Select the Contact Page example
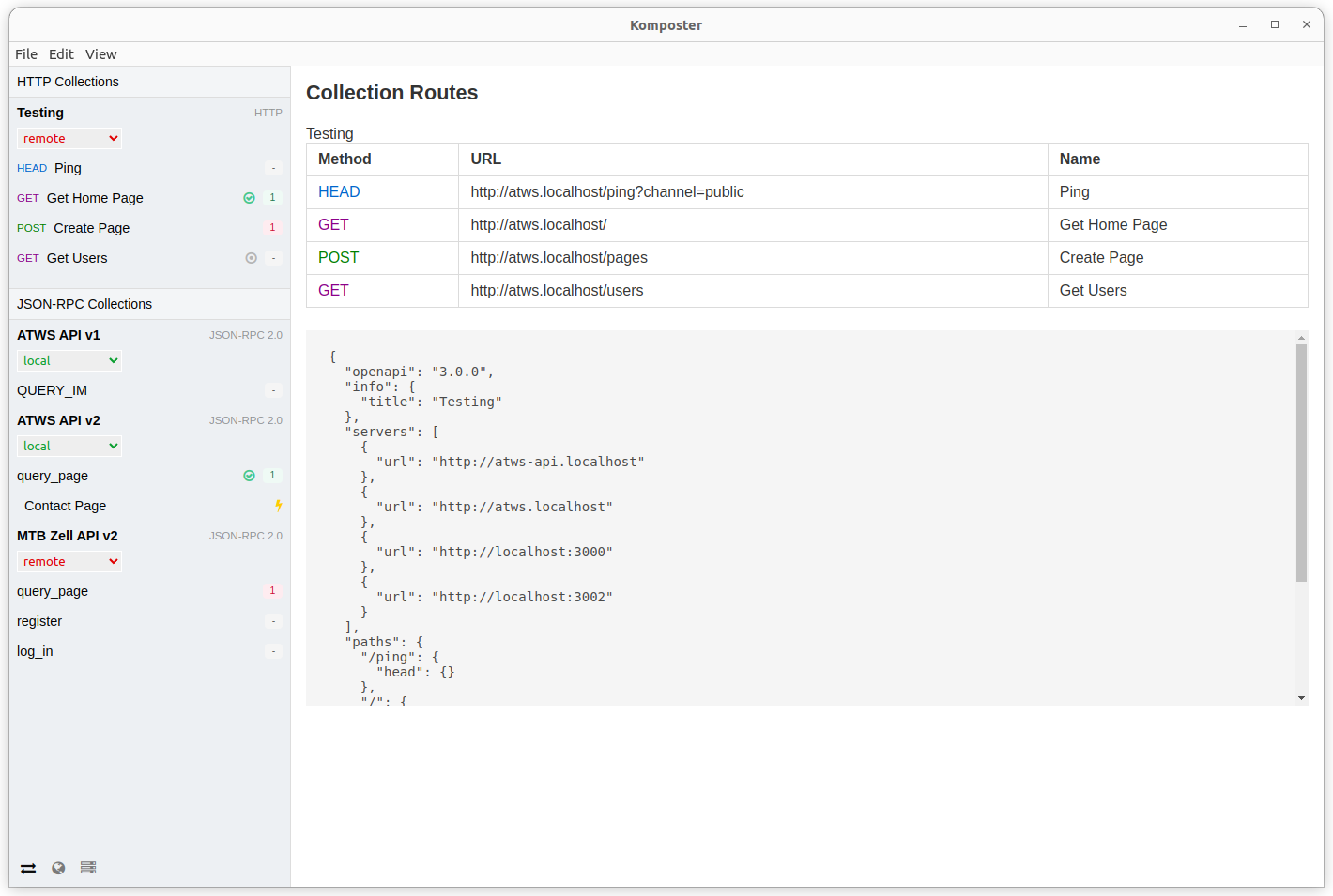 (150, 506)
